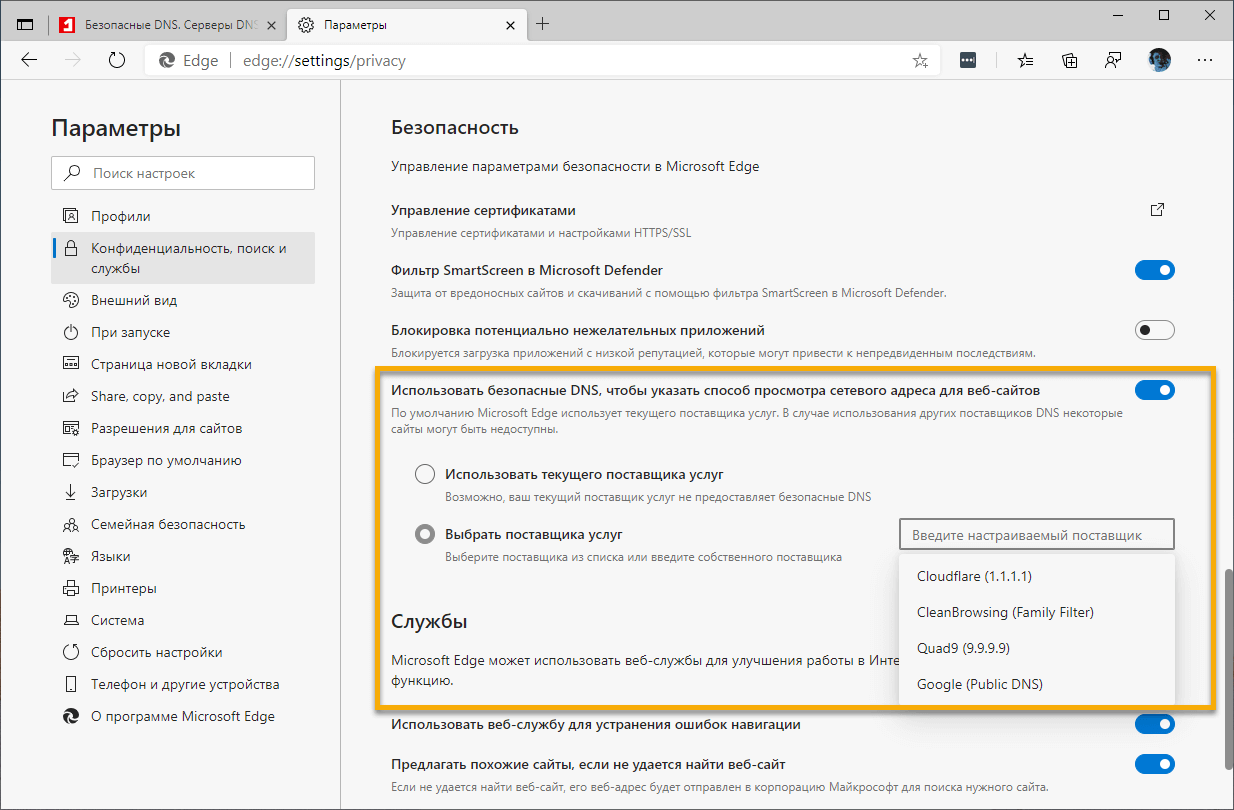The image size is (1234, 810).
Task: Turn off the Использовать безопасные DNS toggle
Action: (x=1154, y=390)
